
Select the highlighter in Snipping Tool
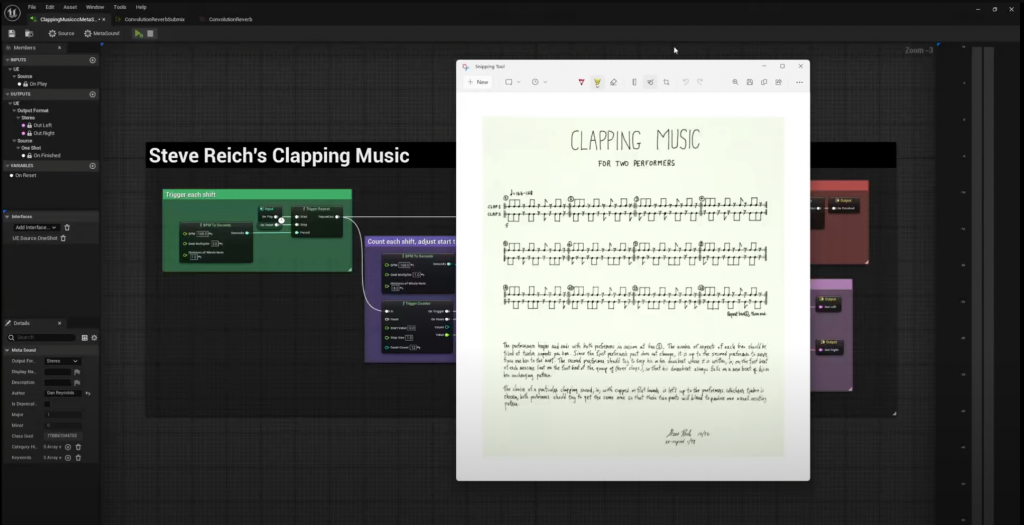(x=597, y=82)
